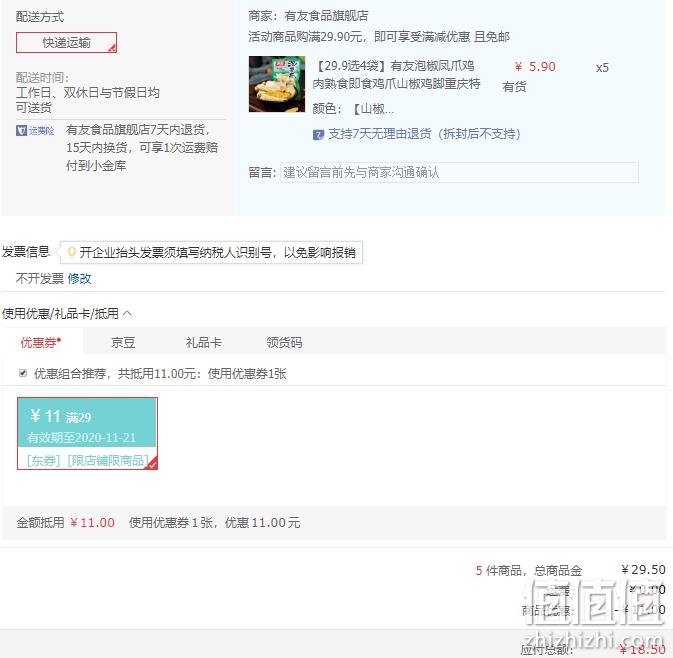This screenshot has width=673, height=658.
Task: Click the lightbulb tip icon beside 发票信息
Action: (72, 252)
